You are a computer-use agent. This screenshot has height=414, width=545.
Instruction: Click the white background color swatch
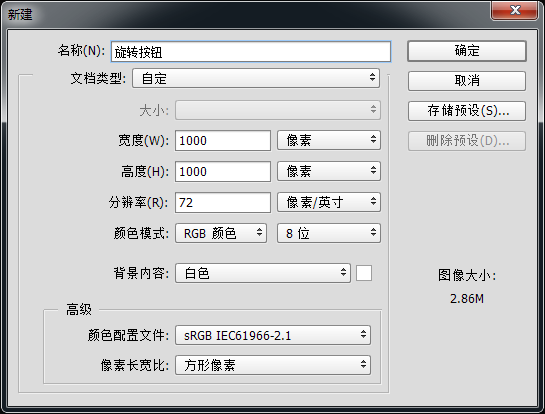click(x=364, y=273)
